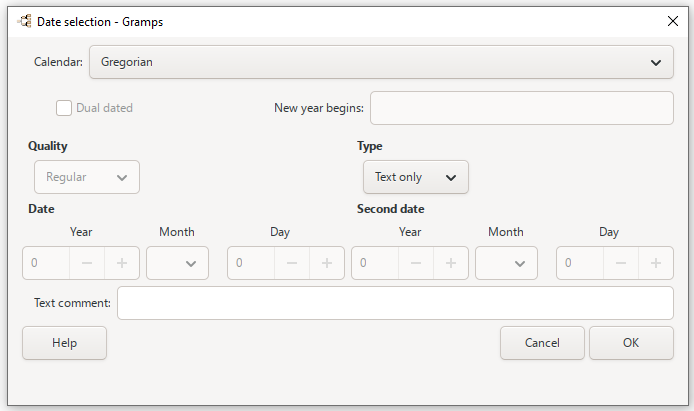Increment the first date Day value
This screenshot has width=694, height=411.
pyautogui.click(x=327, y=263)
